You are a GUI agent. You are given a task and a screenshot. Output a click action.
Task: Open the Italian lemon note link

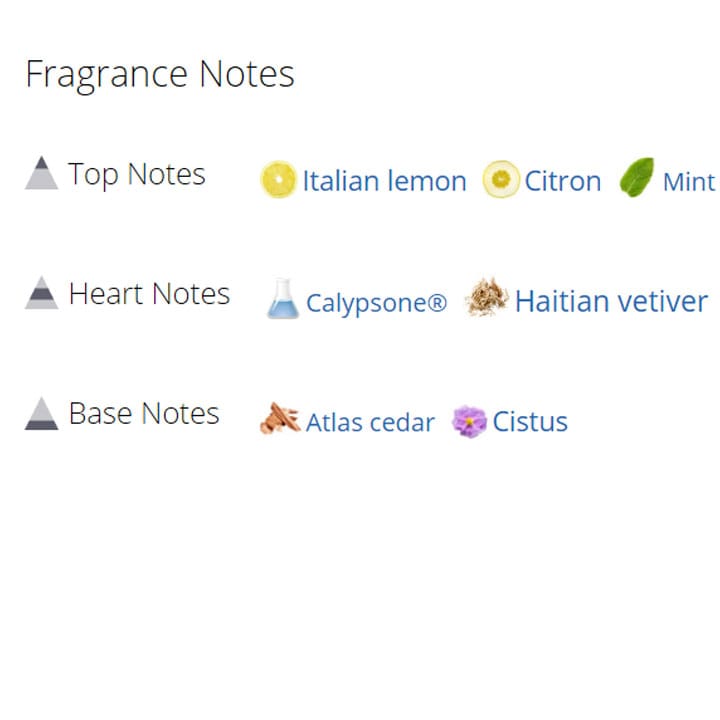384,181
